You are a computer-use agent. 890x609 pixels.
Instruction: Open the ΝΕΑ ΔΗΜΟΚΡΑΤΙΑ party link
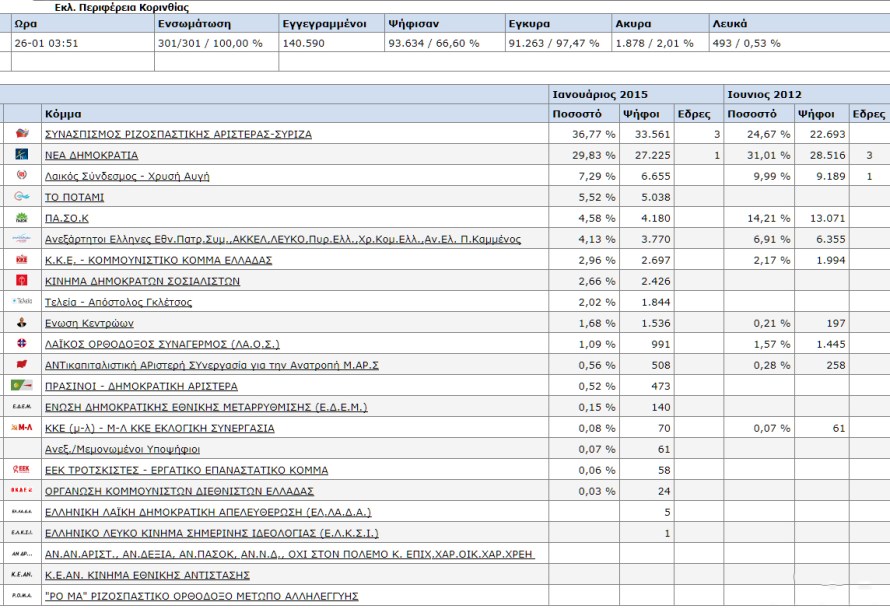coord(92,155)
